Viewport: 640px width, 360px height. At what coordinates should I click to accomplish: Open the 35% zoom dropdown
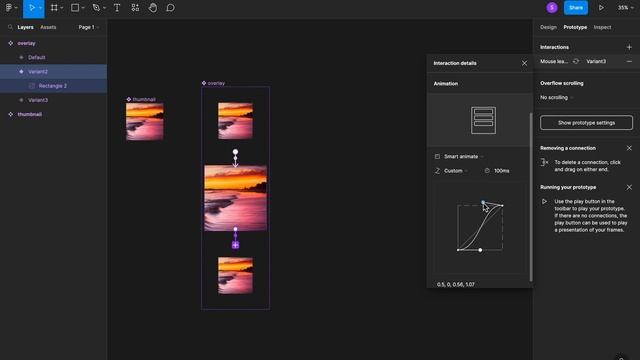625,8
